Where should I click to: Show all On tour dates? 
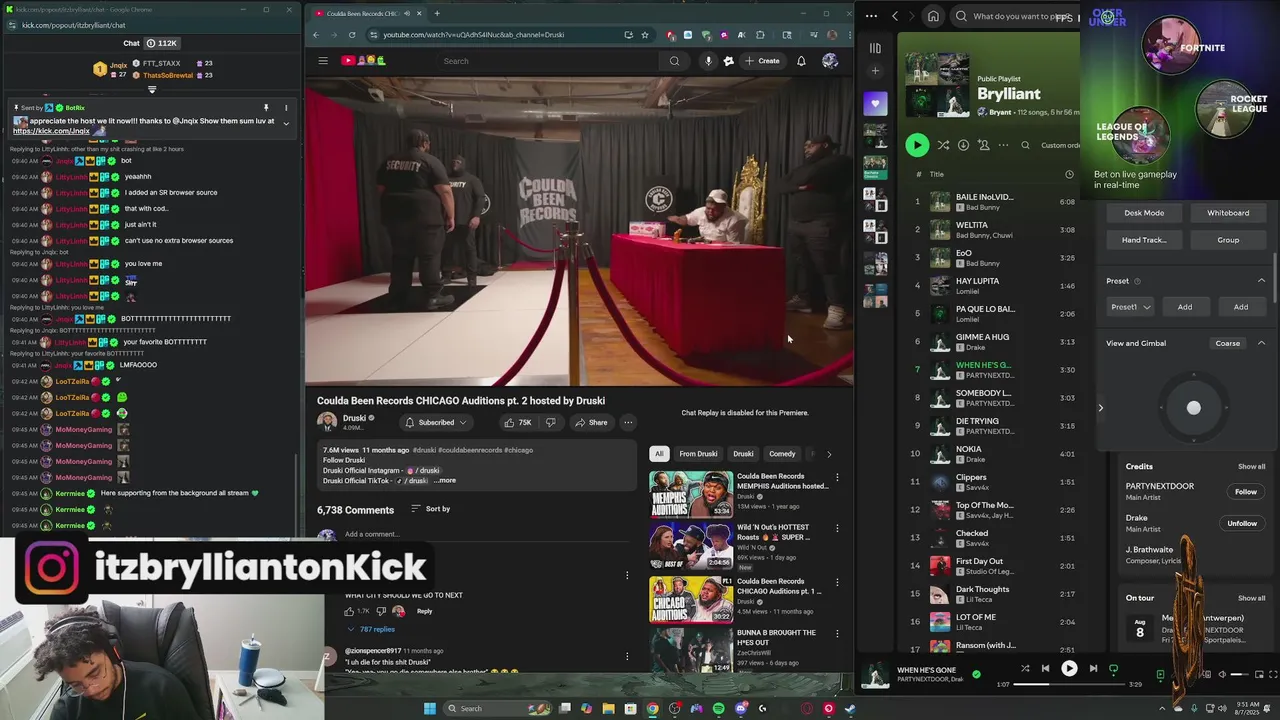coord(1251,598)
